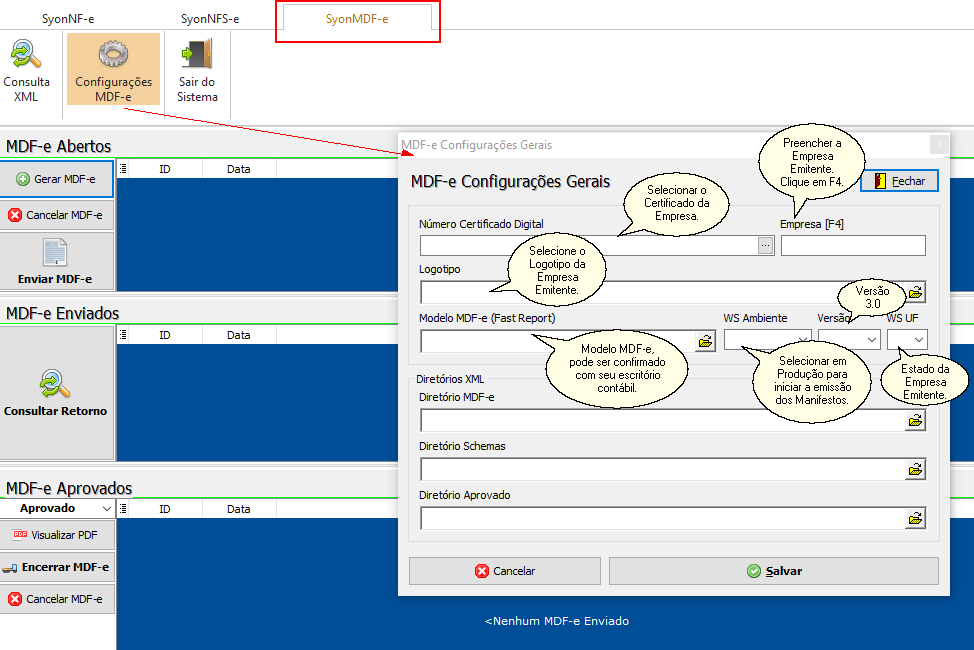Click Consultar Retorno refresh icon
The width and height of the screenshot is (974, 650).
click(x=57, y=384)
